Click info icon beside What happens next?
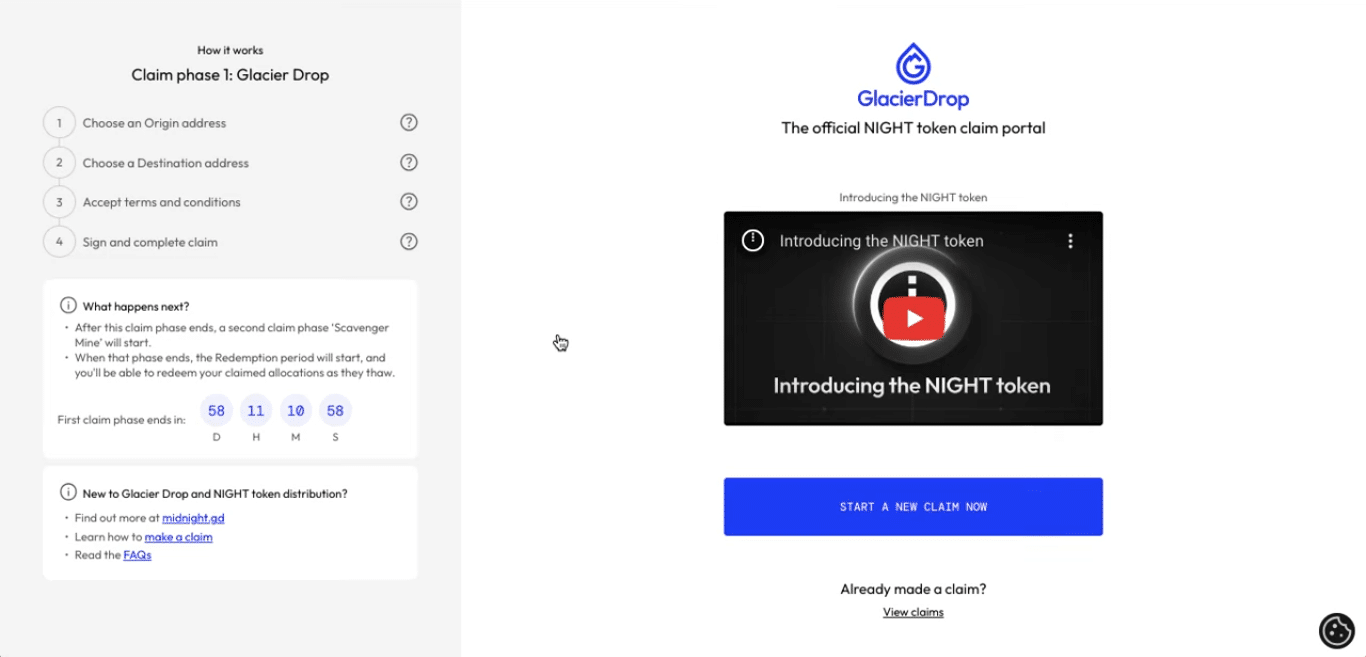Image resolution: width=1366 pixels, height=657 pixels. tap(68, 306)
